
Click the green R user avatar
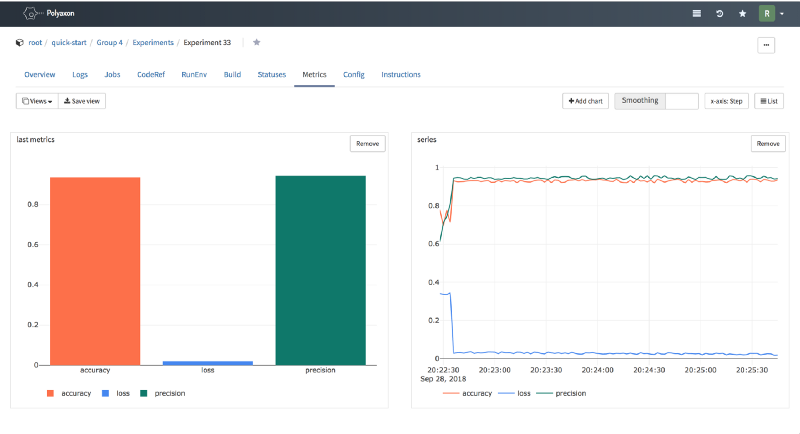767,14
